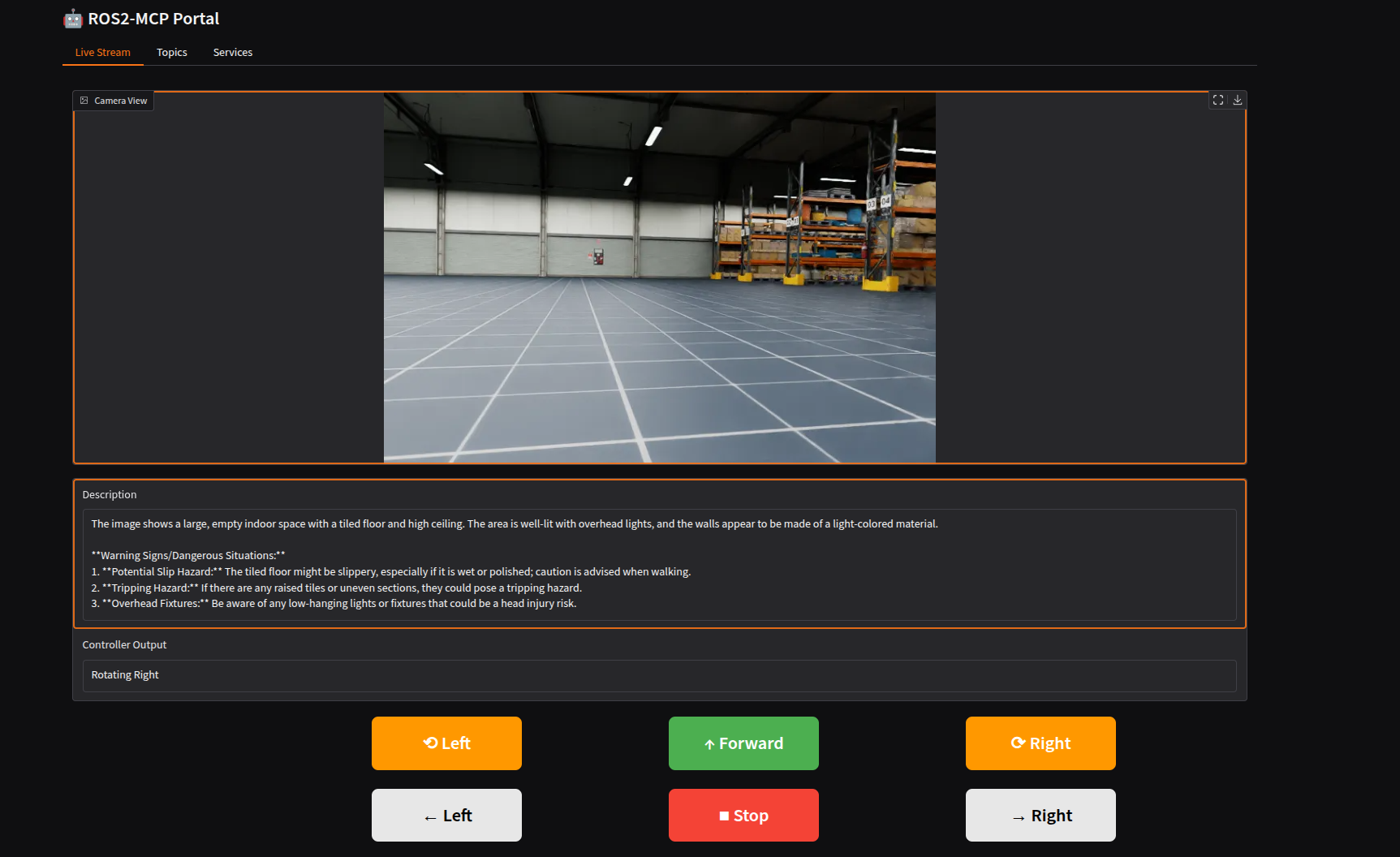
Task: Open the Topics tab
Action: click(x=172, y=52)
